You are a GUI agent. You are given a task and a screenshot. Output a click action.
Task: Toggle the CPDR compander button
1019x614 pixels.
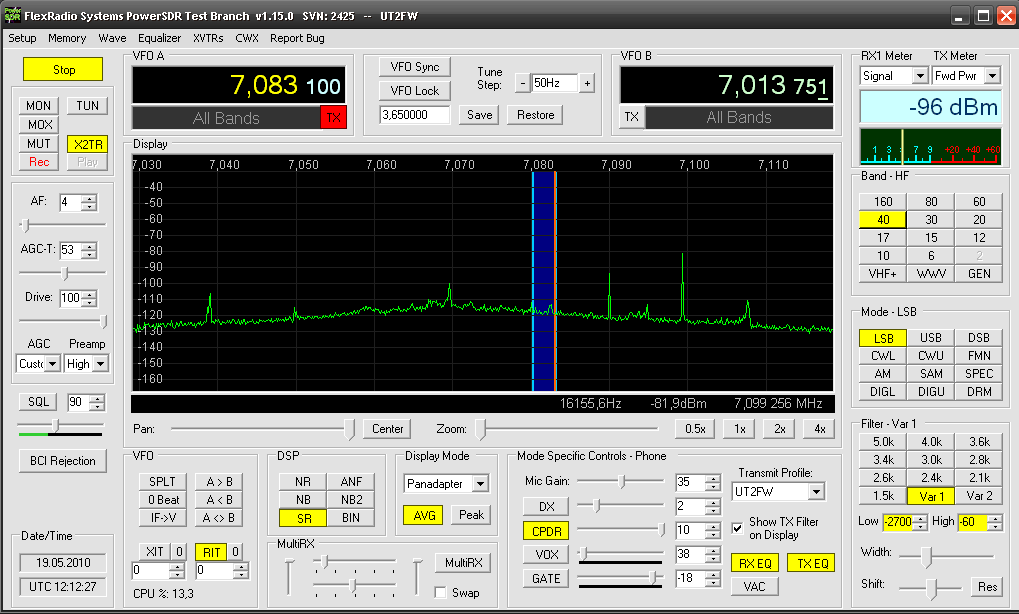(x=546, y=530)
